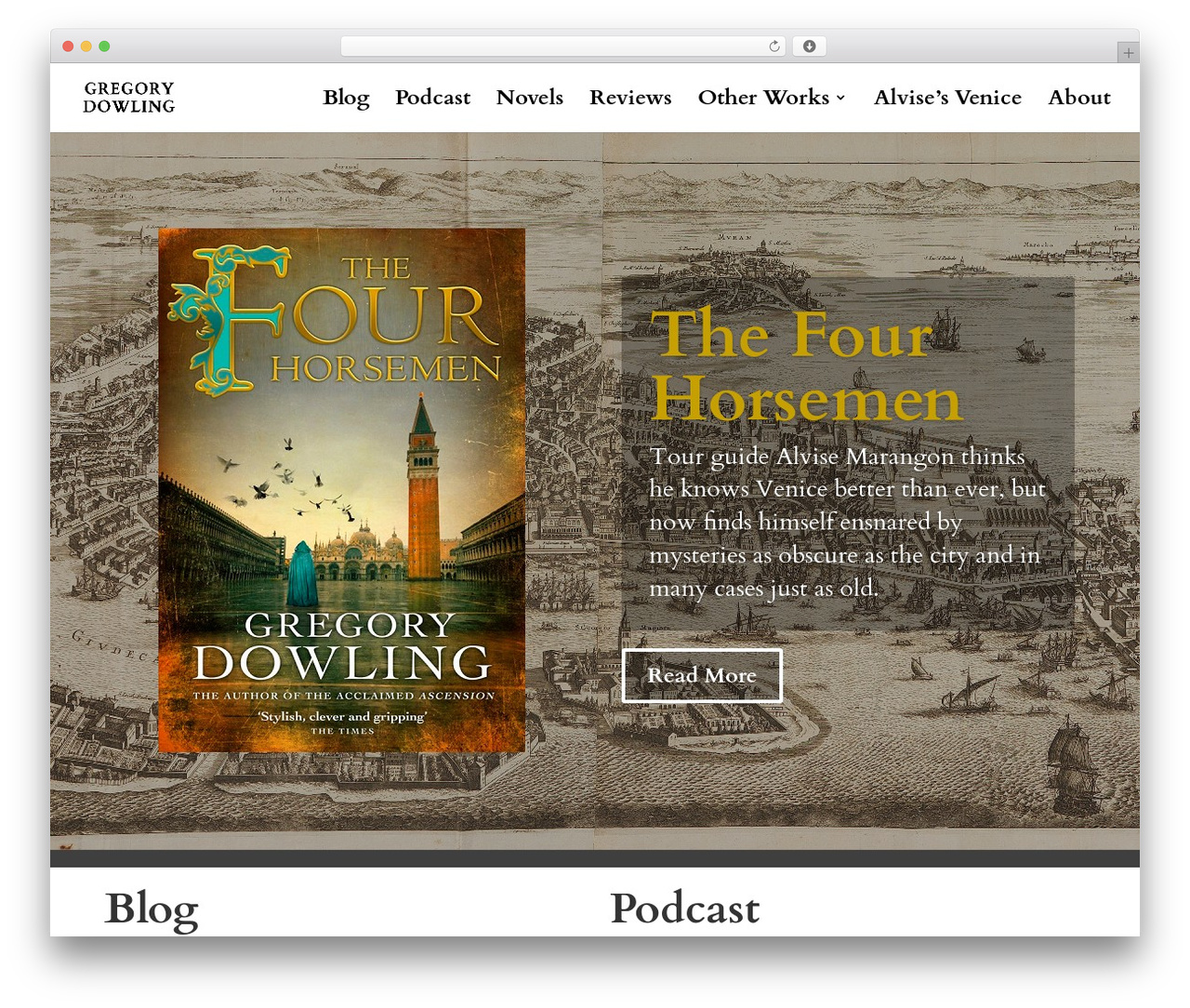
Task: Click the browser downloads arrow icon
Action: pos(810,46)
